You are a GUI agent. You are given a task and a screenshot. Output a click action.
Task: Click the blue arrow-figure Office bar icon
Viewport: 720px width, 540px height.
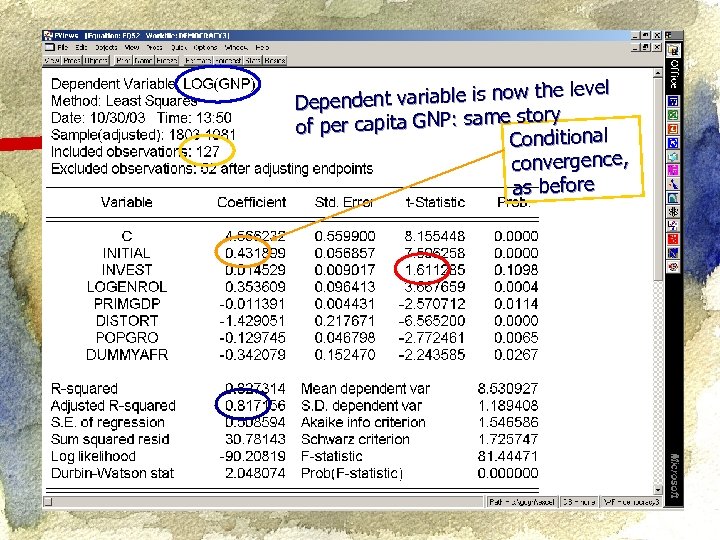pos(673,184)
